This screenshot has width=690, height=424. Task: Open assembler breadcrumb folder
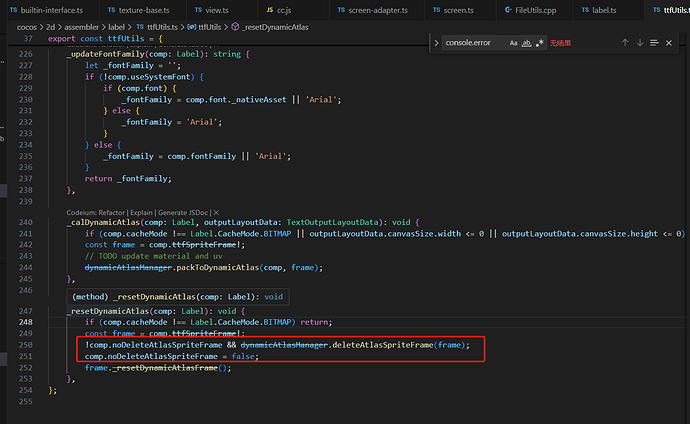click(81, 27)
